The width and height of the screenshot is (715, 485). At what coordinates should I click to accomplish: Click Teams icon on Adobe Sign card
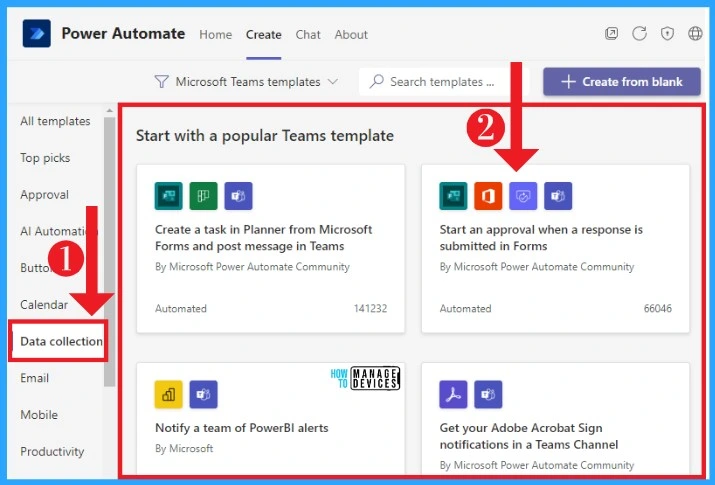pyautogui.click(x=488, y=394)
